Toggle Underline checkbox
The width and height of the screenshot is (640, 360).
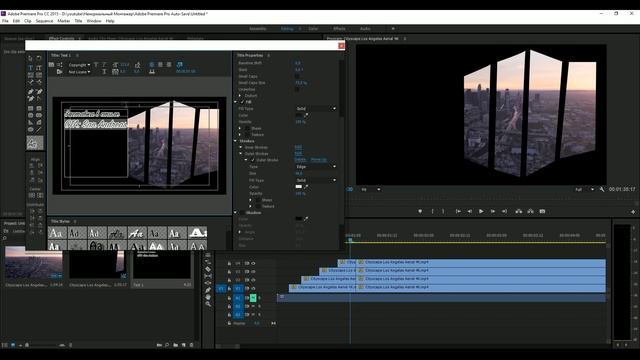[x=297, y=89]
